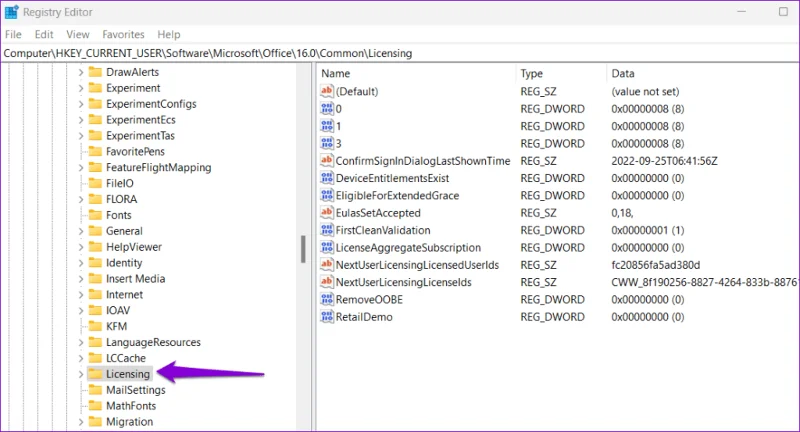Expand the Internet key

tap(81, 295)
